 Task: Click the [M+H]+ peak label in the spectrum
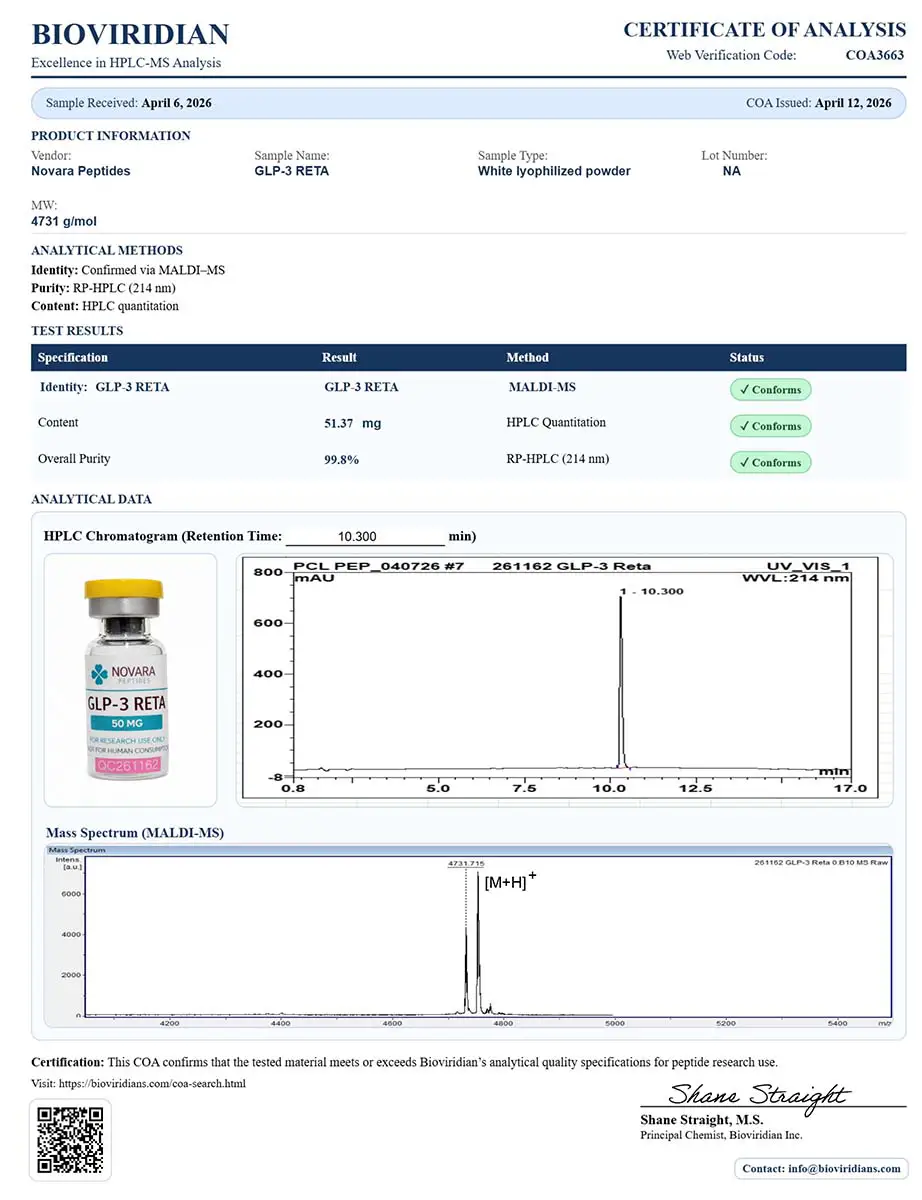coord(510,882)
